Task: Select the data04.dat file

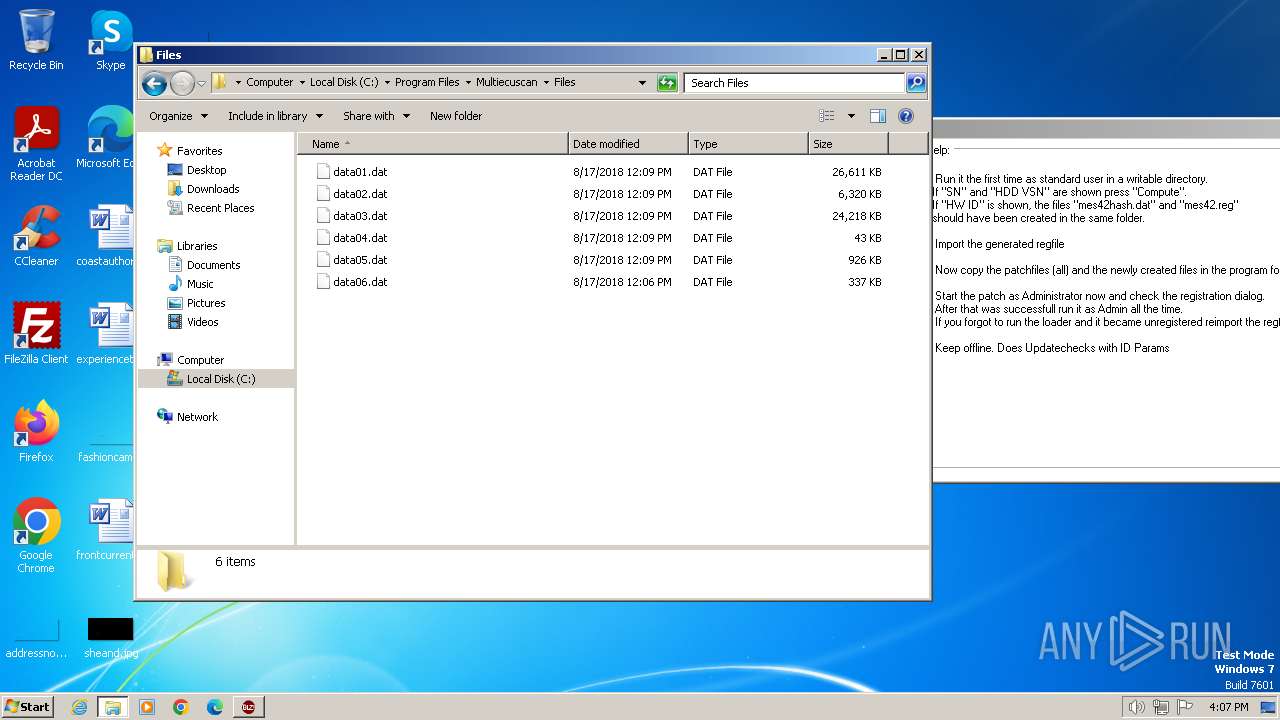Action: point(360,238)
